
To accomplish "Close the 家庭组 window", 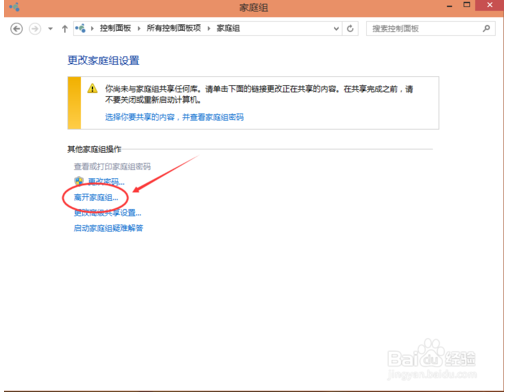I will [x=489, y=5].
